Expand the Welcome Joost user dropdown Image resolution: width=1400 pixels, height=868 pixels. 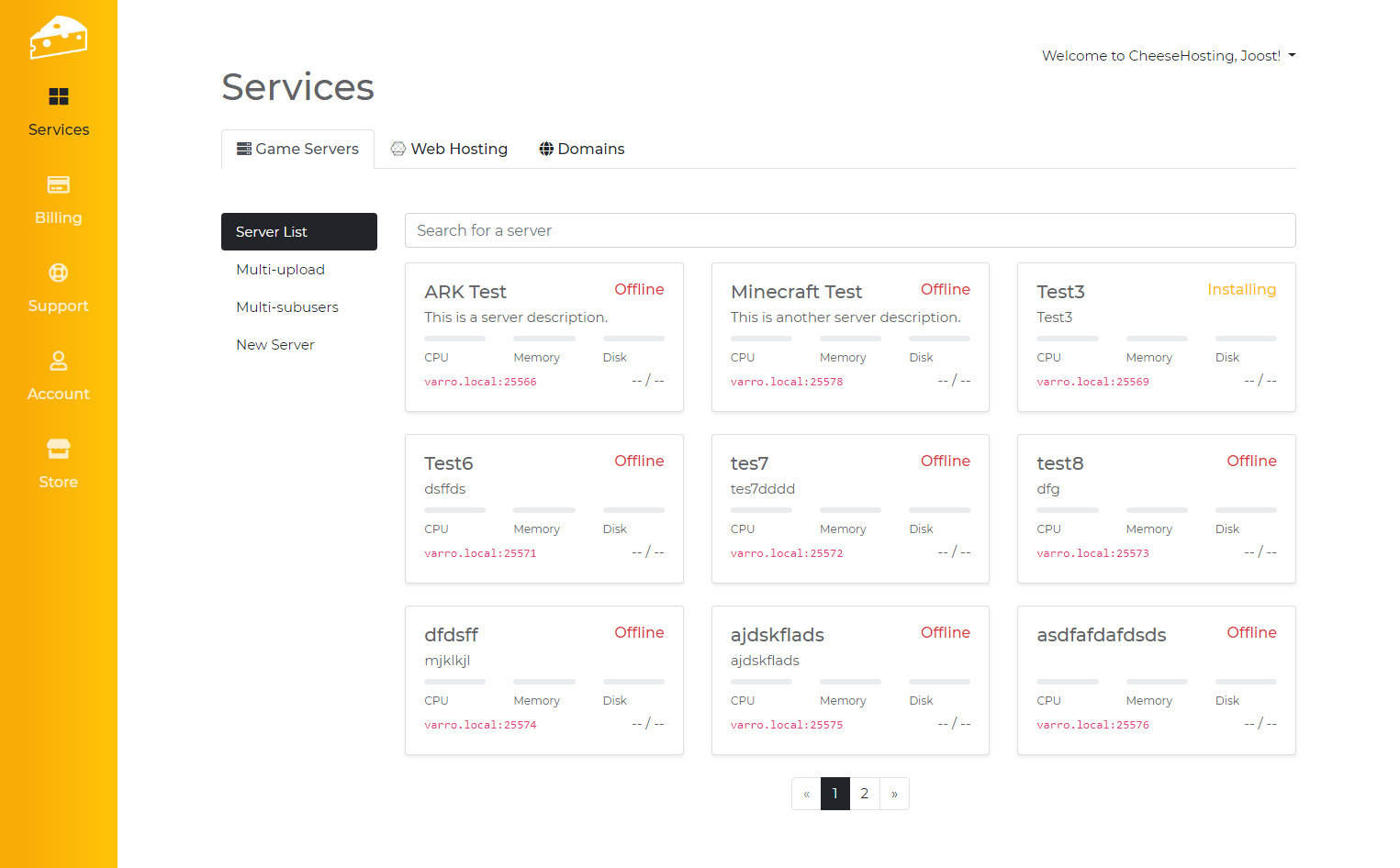pos(1168,56)
